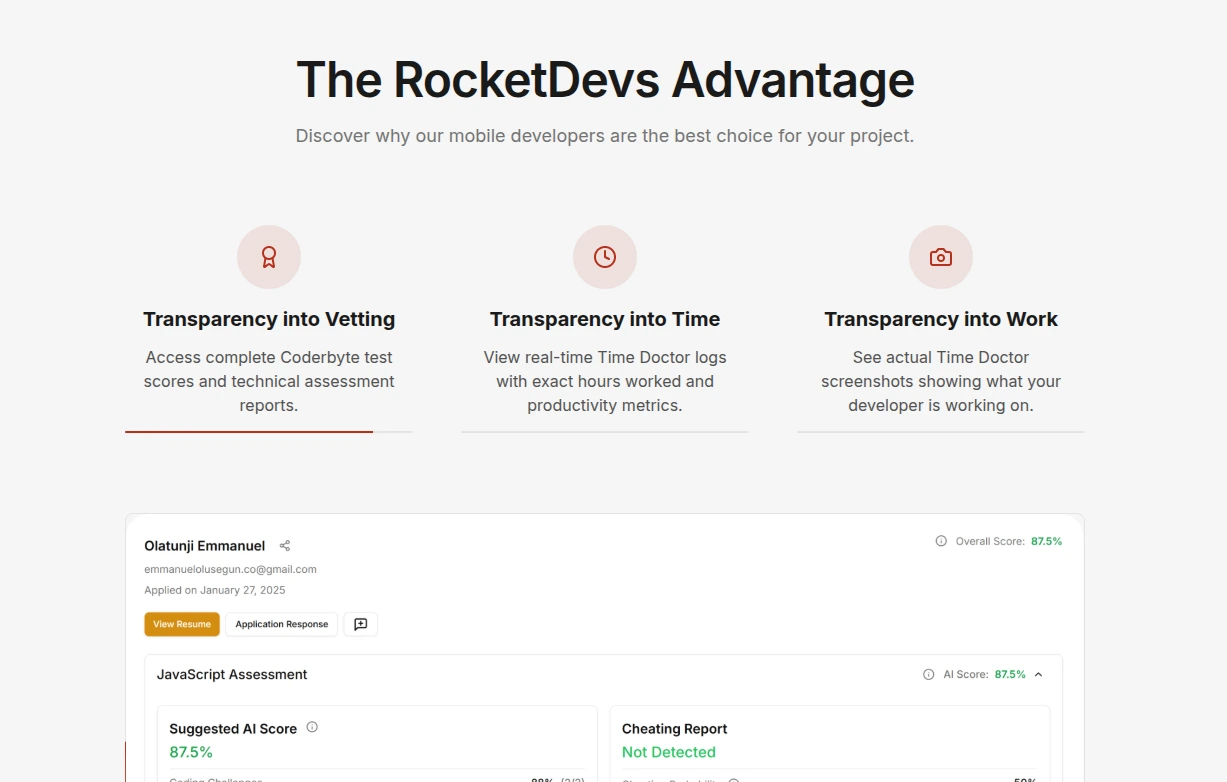
Task: Click the camera icon above Transparency into Work
Action: 941,257
